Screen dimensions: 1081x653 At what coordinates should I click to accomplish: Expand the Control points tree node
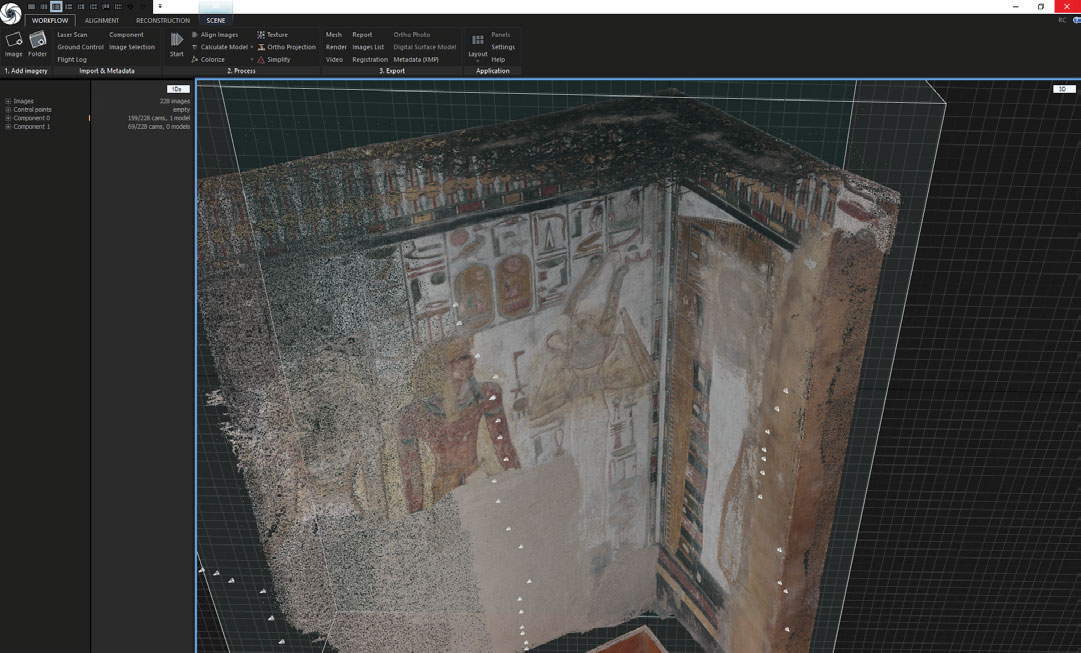click(x=8, y=110)
